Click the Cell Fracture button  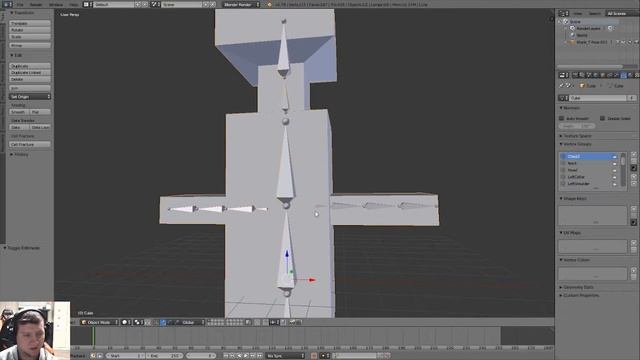tap(30, 144)
